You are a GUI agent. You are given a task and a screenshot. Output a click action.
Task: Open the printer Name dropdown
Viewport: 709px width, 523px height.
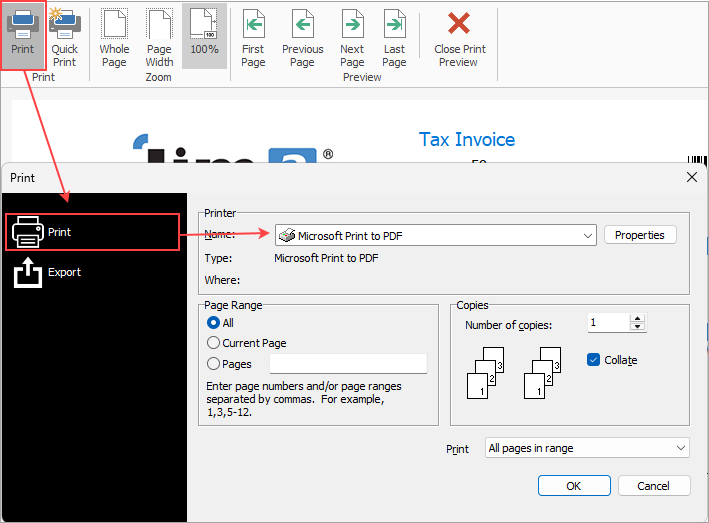[x=435, y=235]
